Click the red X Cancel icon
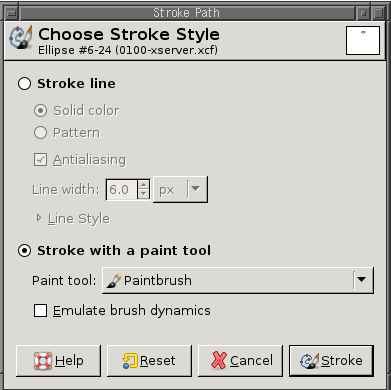This screenshot has width=391, height=390. (x=219, y=360)
